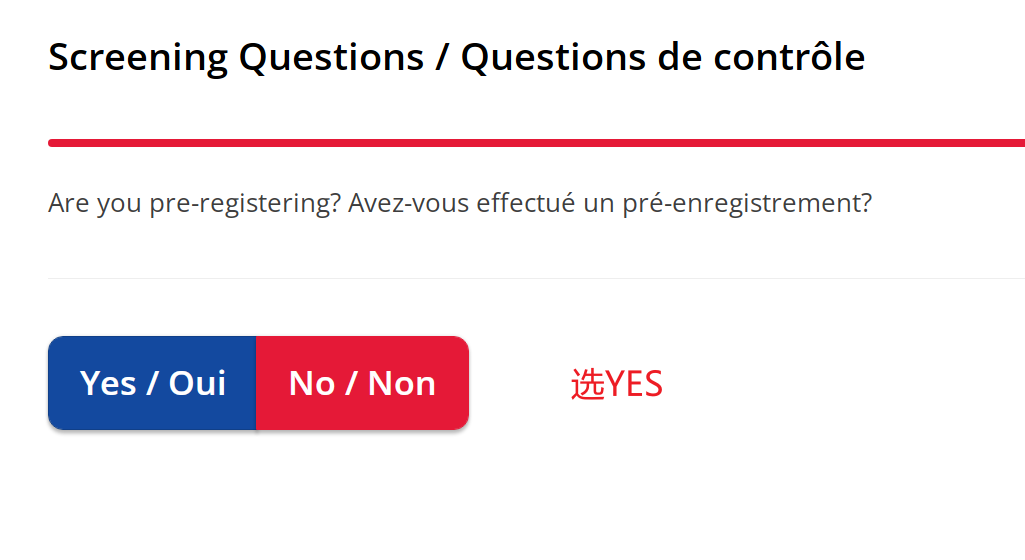Screen dimensions: 1025x560
Task: Click the word 'Oui' on blue button
Action: 197,383
